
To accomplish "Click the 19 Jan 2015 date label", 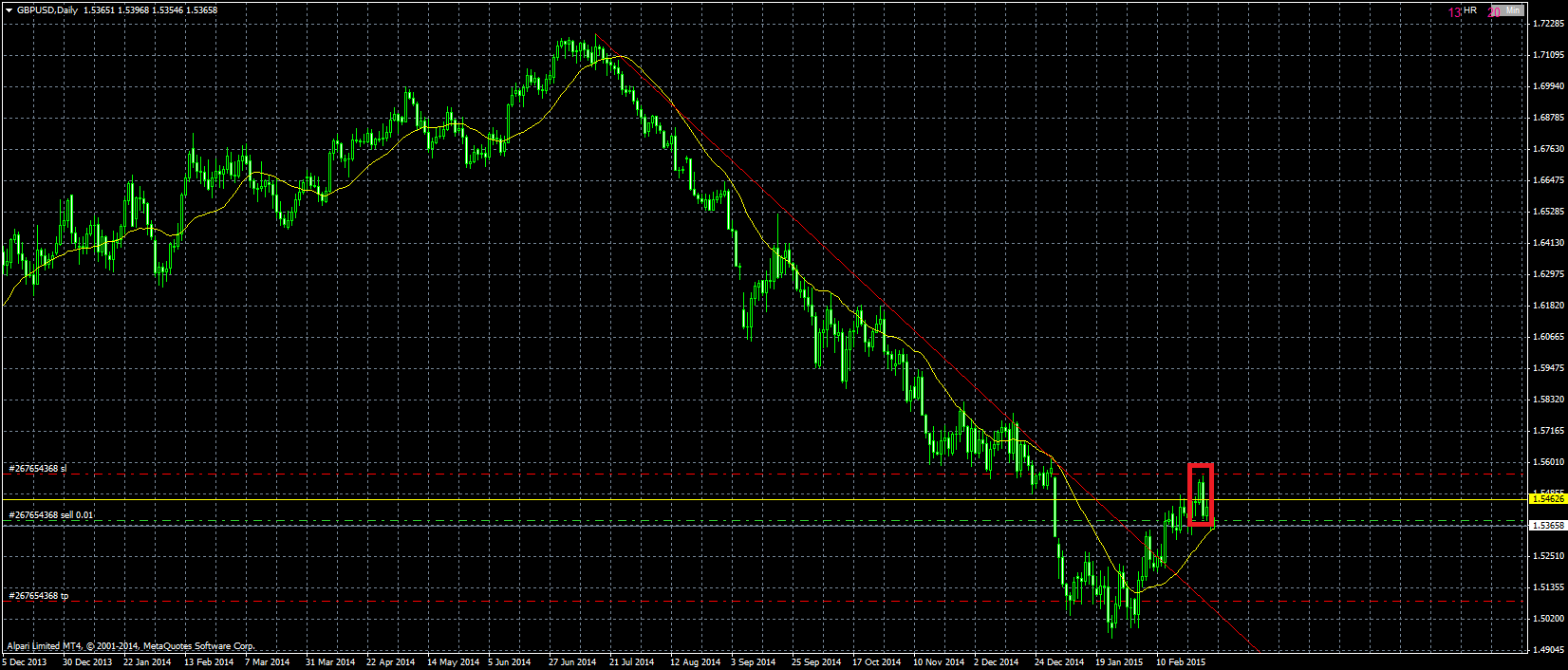I will point(1120,662).
